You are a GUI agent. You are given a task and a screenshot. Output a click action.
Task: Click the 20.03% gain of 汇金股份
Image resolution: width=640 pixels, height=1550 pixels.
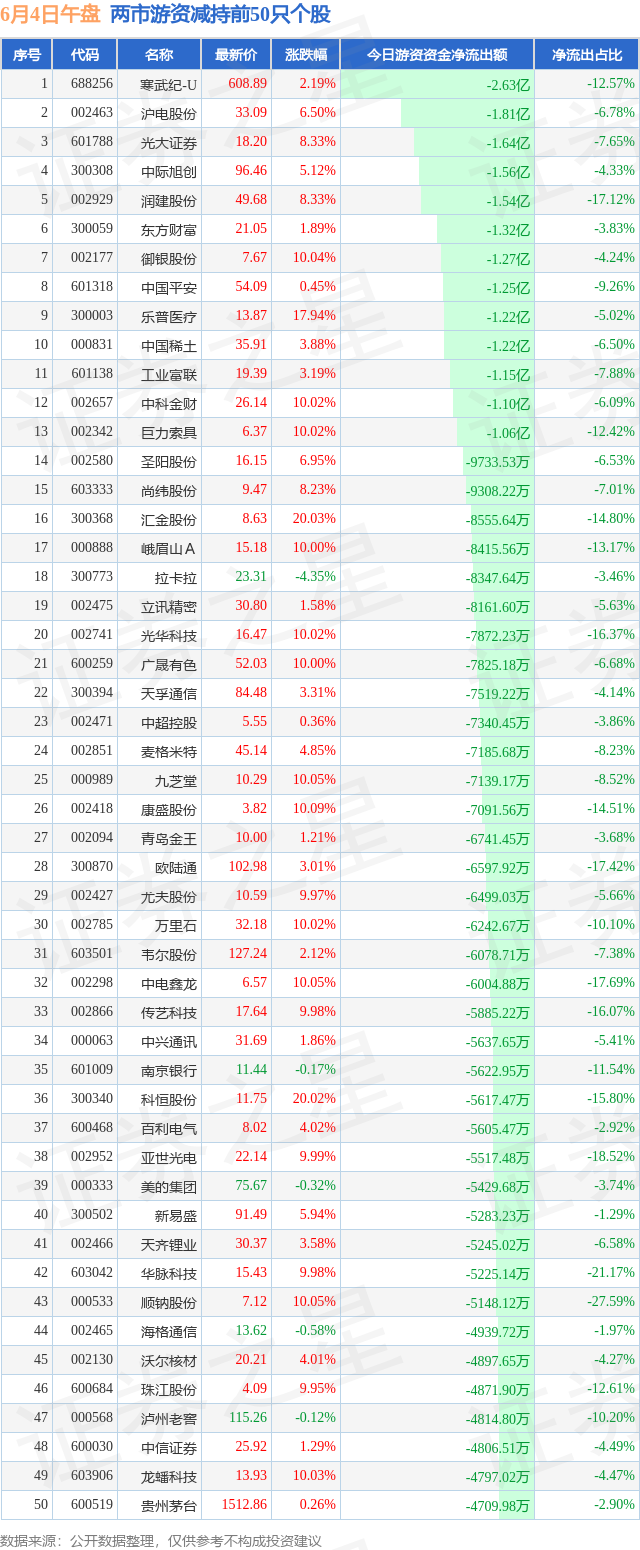tap(313, 519)
